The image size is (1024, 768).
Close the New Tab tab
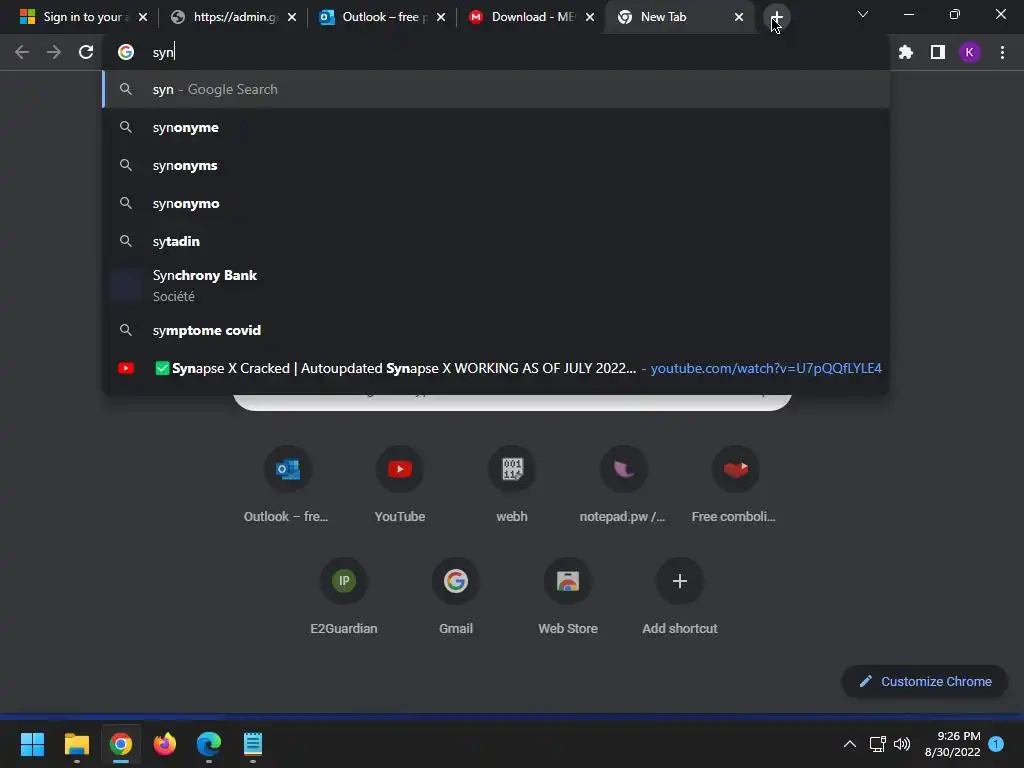click(739, 17)
